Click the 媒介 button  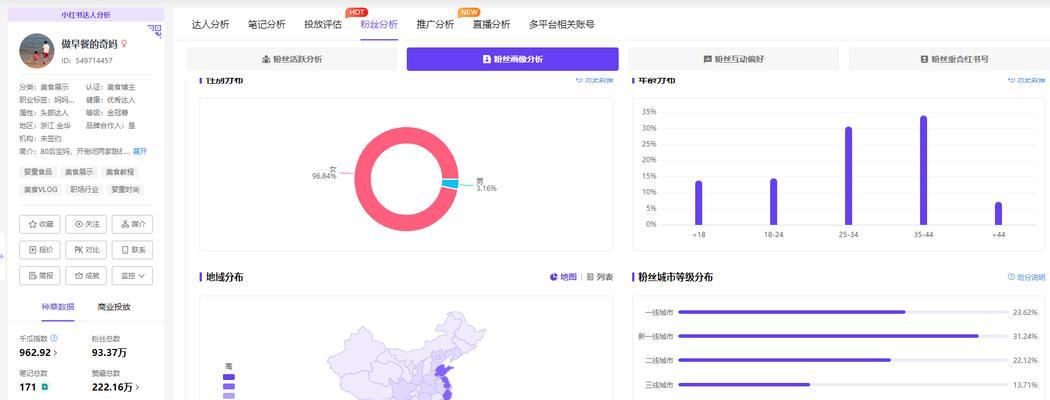(133, 224)
